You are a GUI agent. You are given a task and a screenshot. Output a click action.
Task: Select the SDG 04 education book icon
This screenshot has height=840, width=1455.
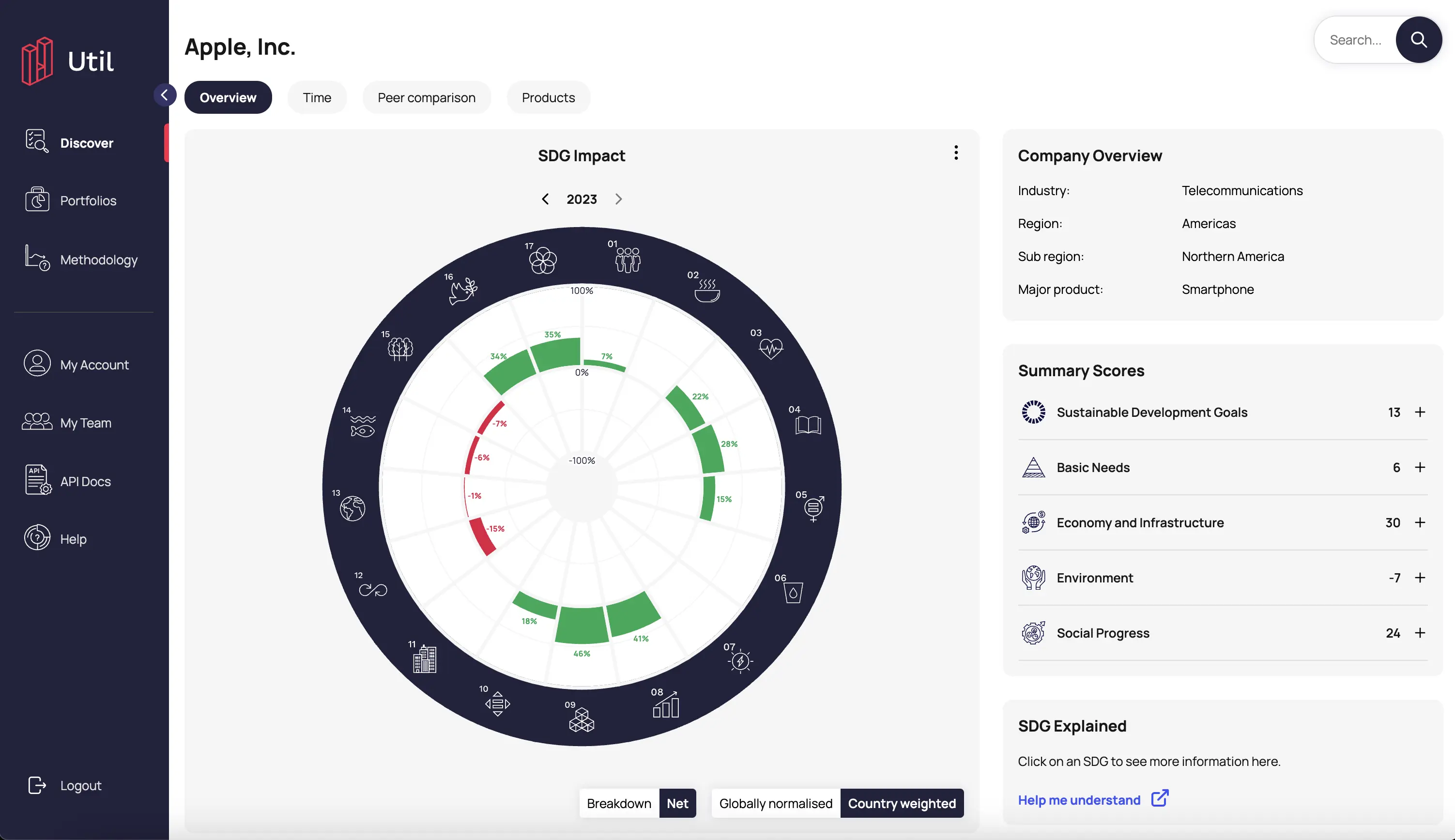click(x=807, y=425)
